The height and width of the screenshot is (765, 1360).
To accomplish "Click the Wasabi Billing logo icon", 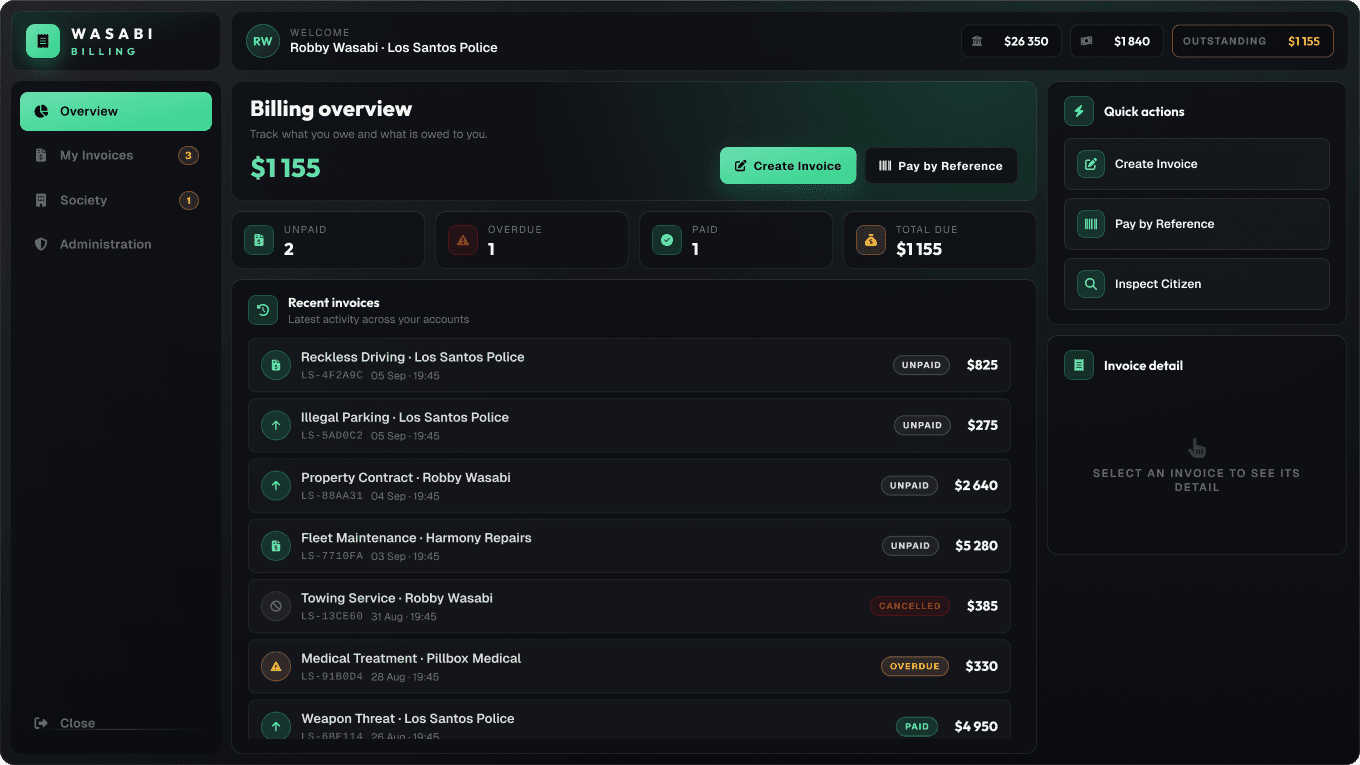I will tap(43, 41).
